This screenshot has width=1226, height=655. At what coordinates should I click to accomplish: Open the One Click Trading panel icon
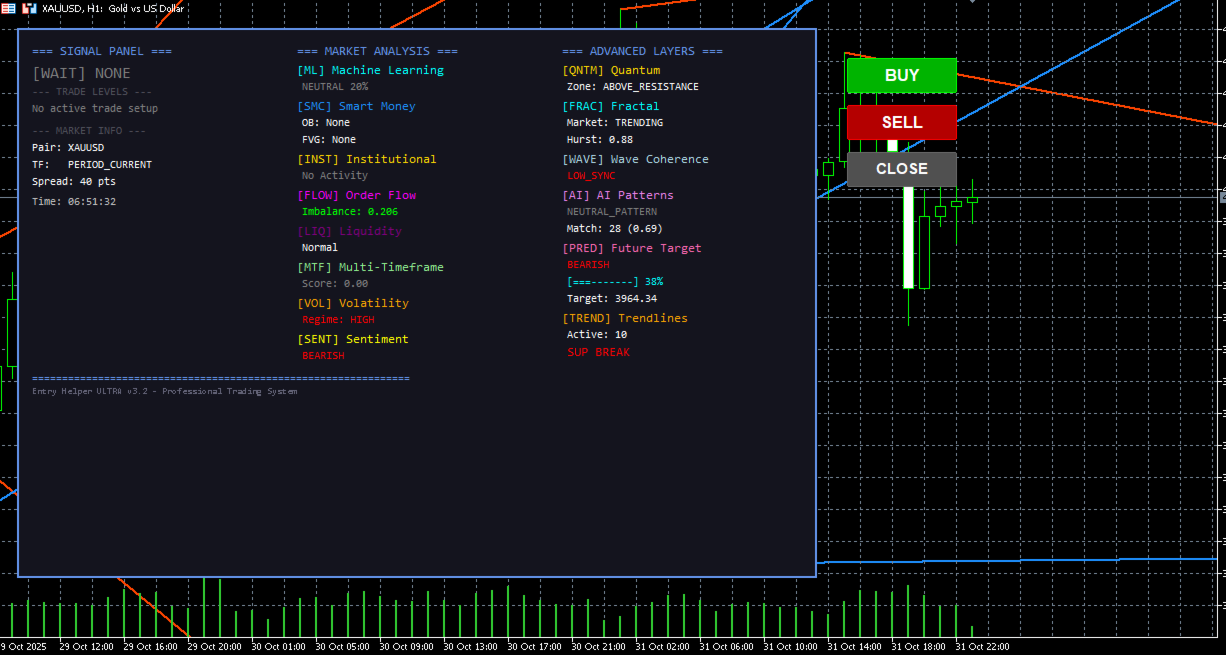pos(29,7)
